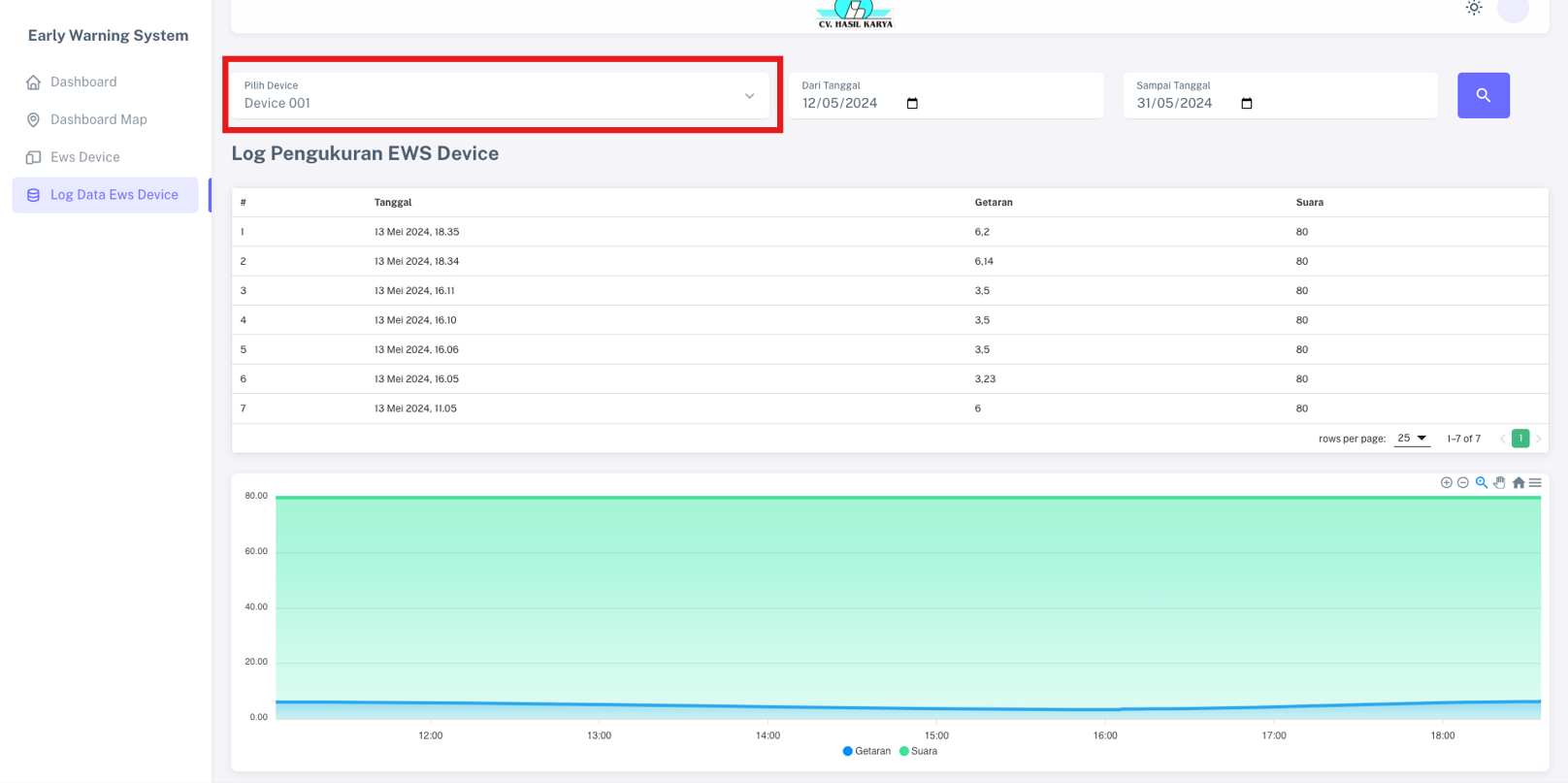Click pagination page 1 button

pyautogui.click(x=1520, y=439)
